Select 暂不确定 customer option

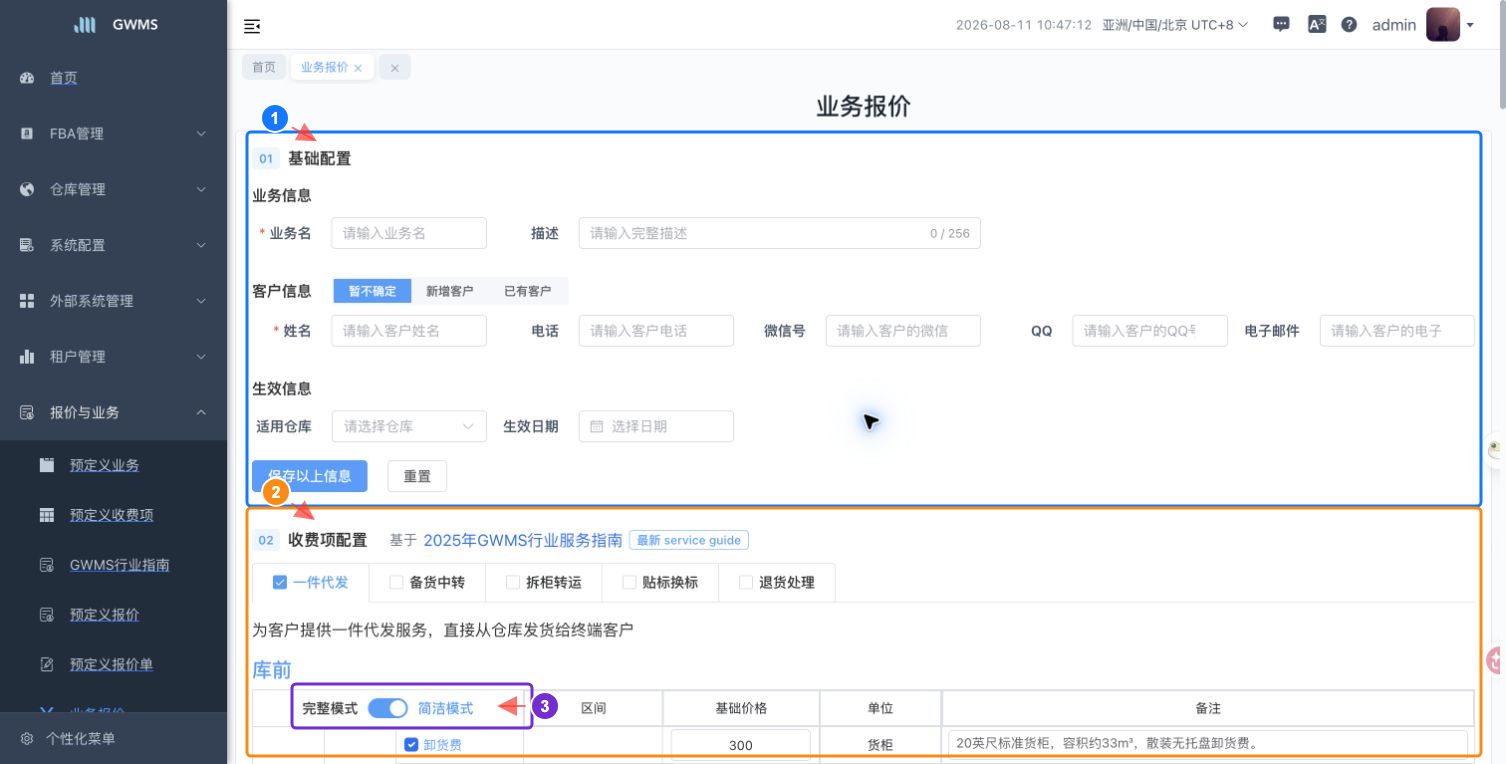[x=372, y=291]
